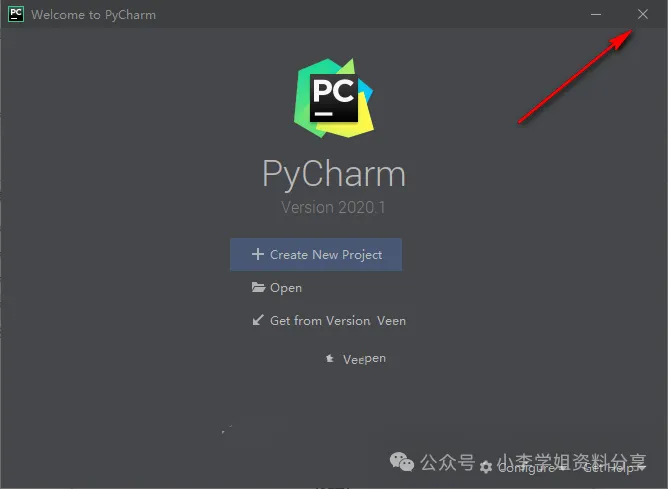
Task: Click the Configure gear icon
Action: coord(486,467)
